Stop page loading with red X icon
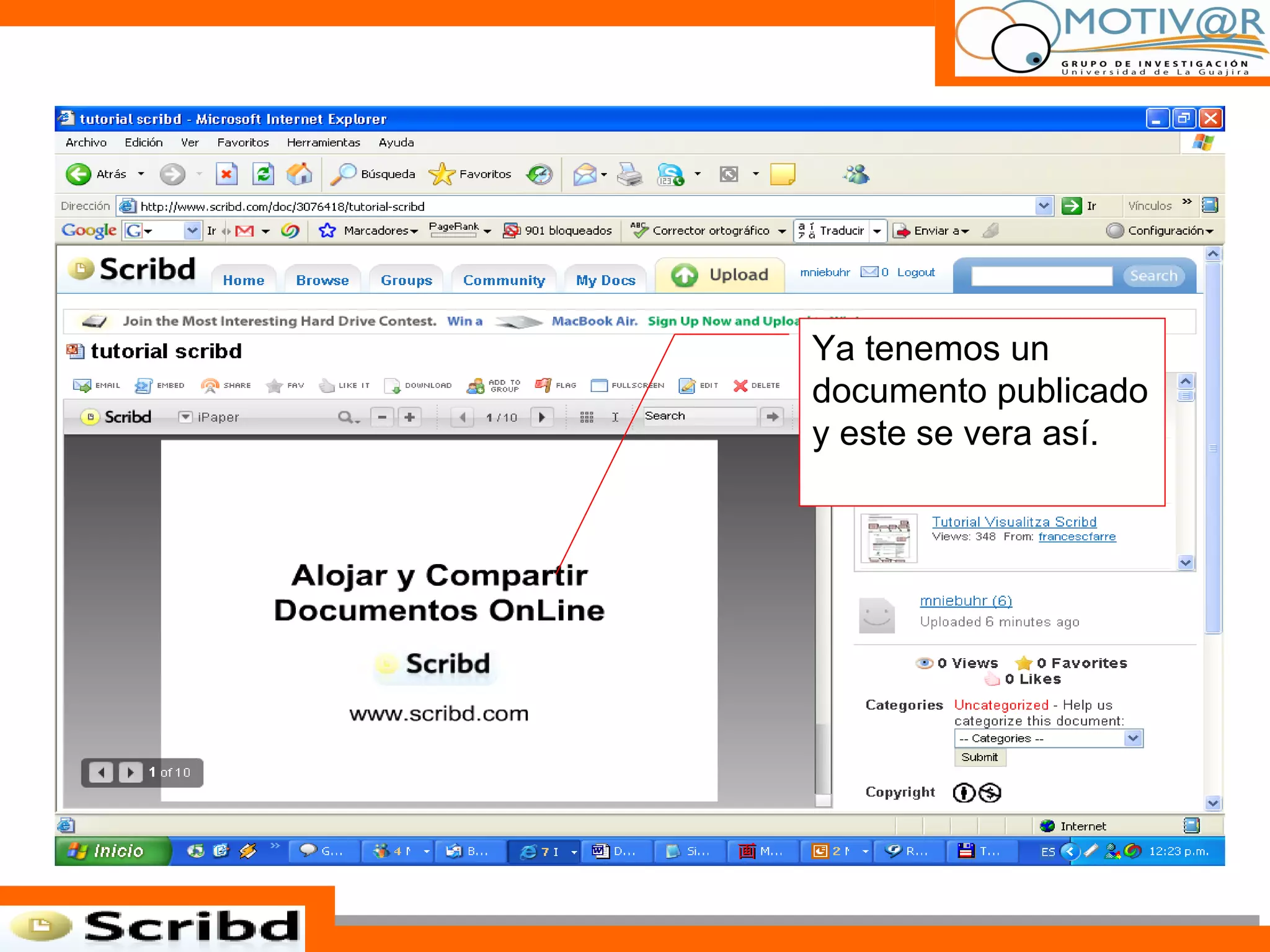The image size is (1270, 952). [226, 174]
